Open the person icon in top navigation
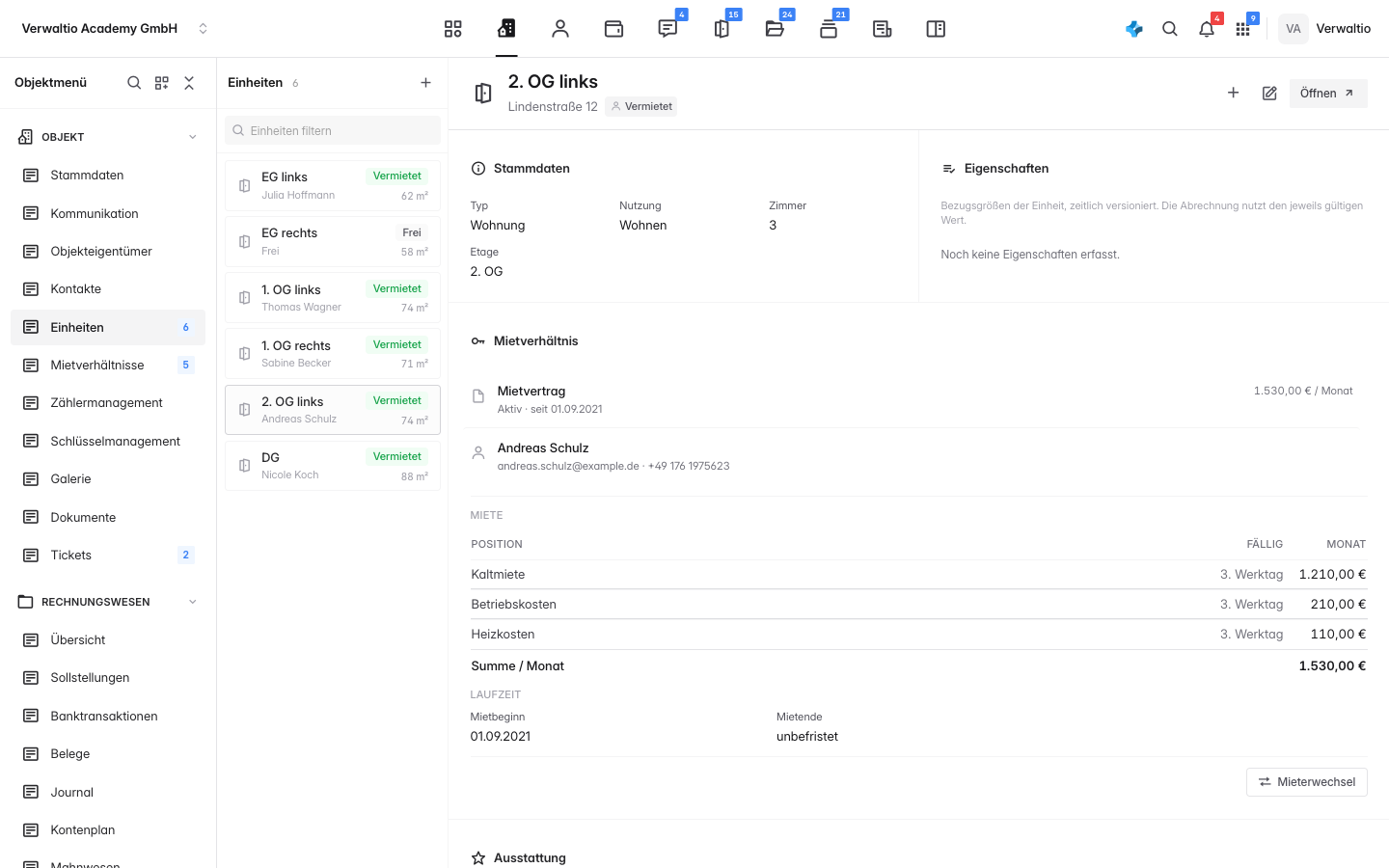The height and width of the screenshot is (868, 1389). (x=560, y=29)
